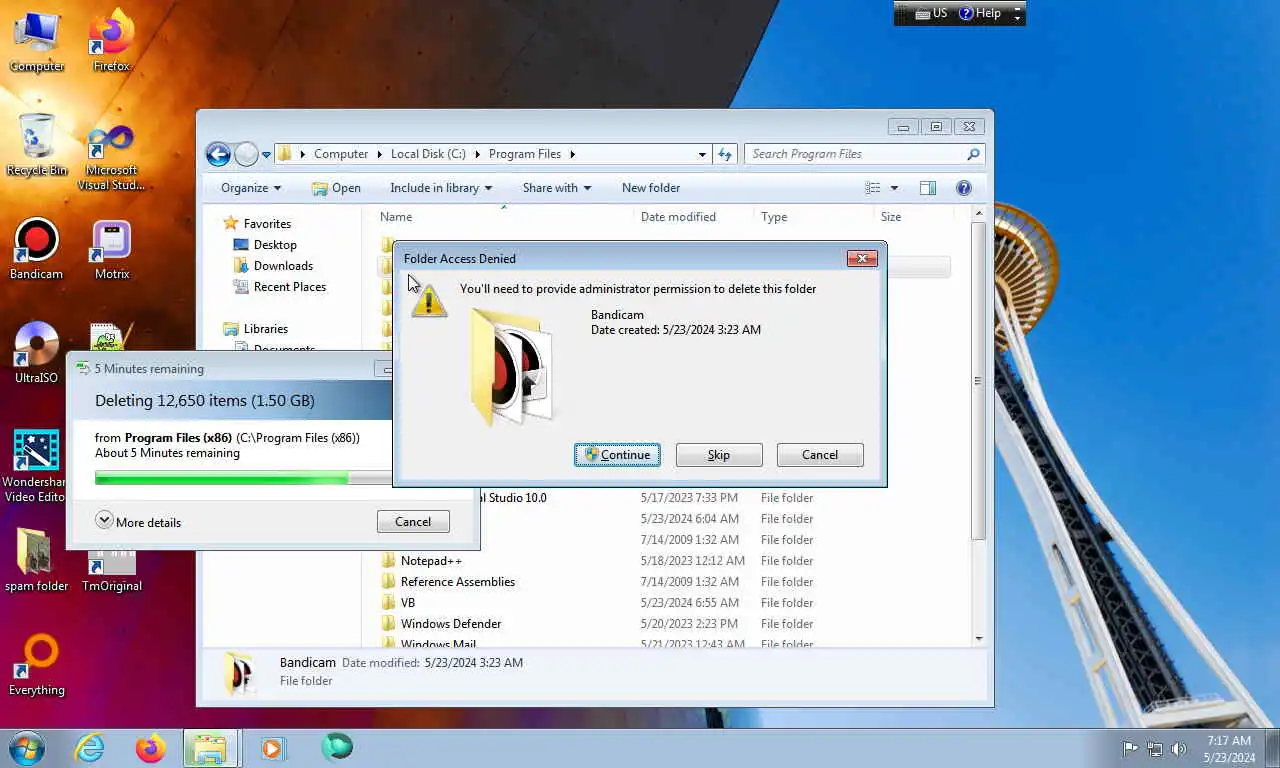Open Firefox from the taskbar
Viewport: 1280px width, 768px height.
point(150,747)
